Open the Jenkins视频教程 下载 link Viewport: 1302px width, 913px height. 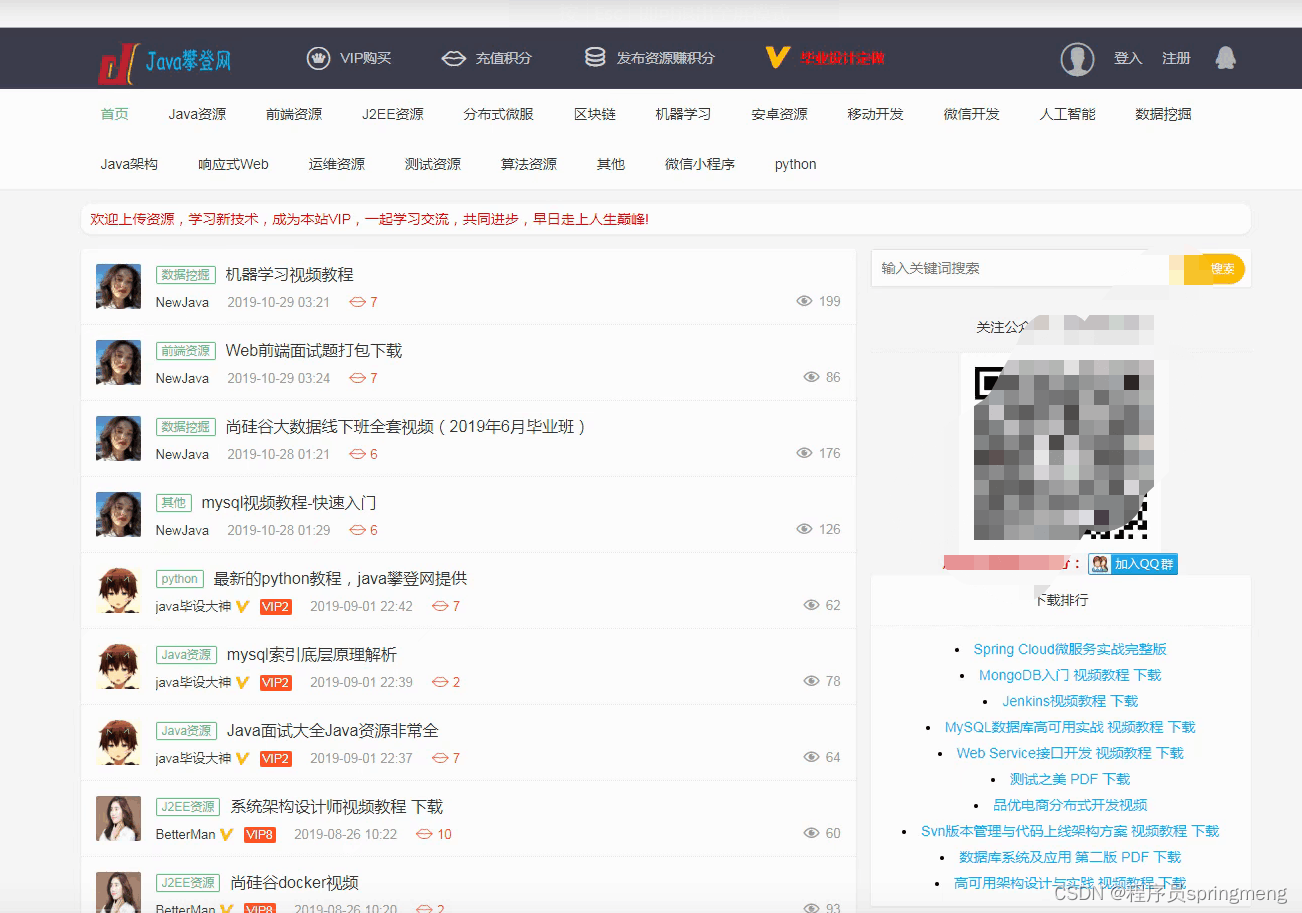coord(1070,701)
